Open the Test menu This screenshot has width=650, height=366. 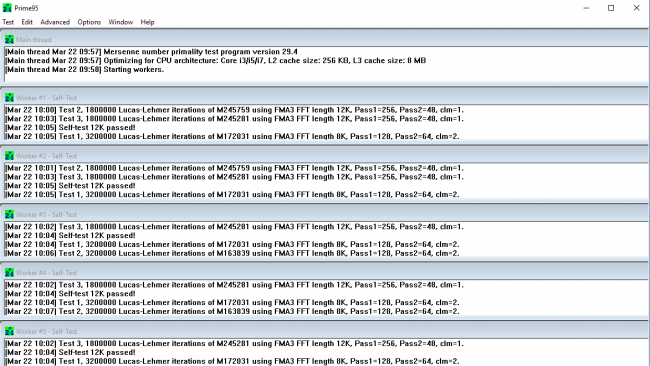pos(8,22)
